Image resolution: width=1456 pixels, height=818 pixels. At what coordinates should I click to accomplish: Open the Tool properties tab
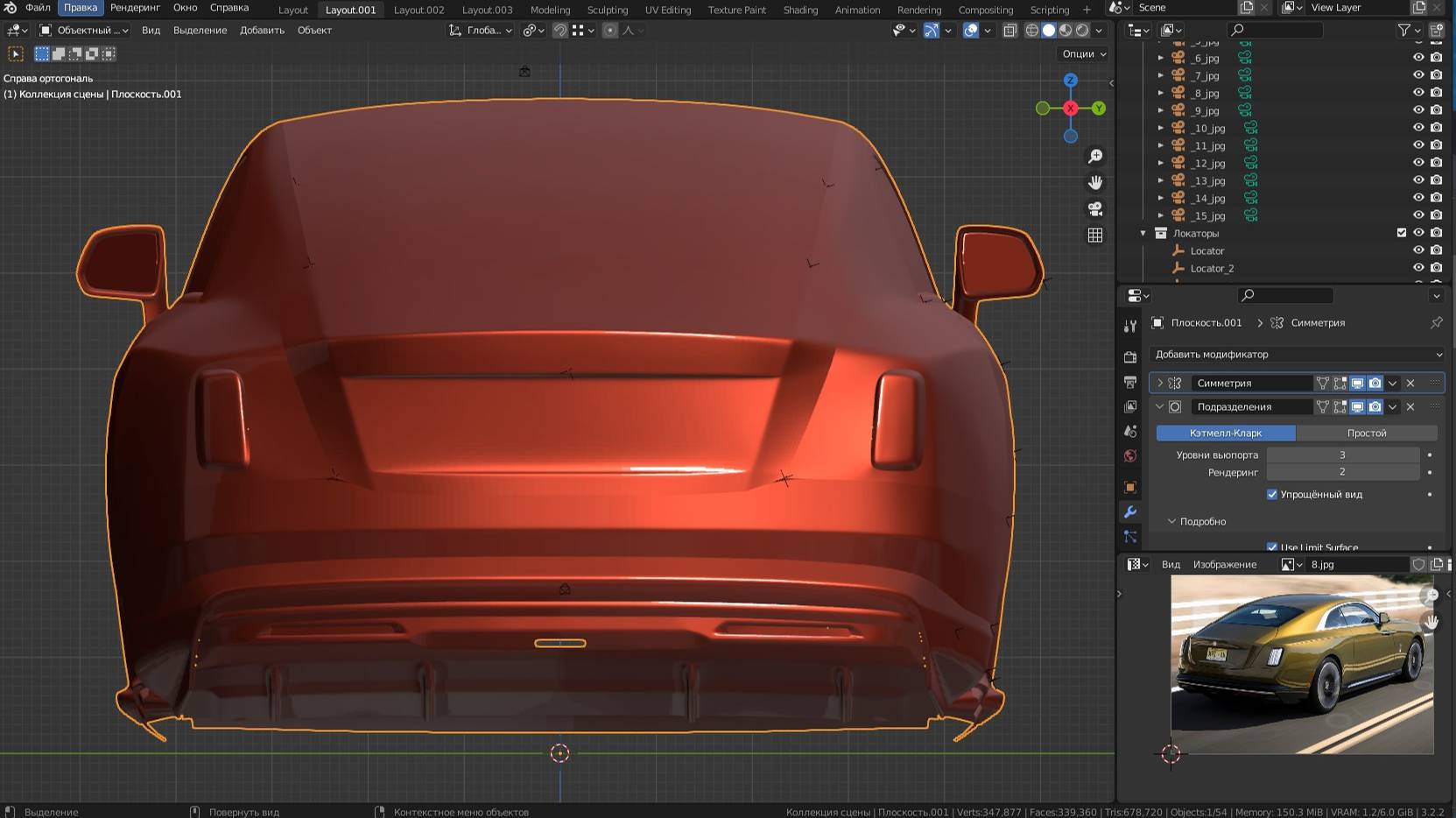(1130, 326)
